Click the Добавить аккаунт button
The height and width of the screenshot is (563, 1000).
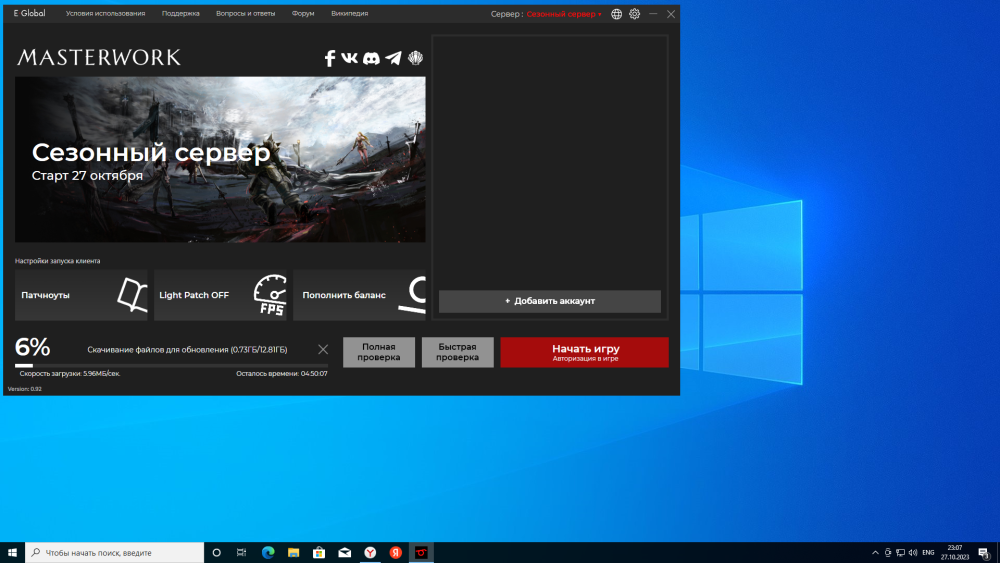550,301
